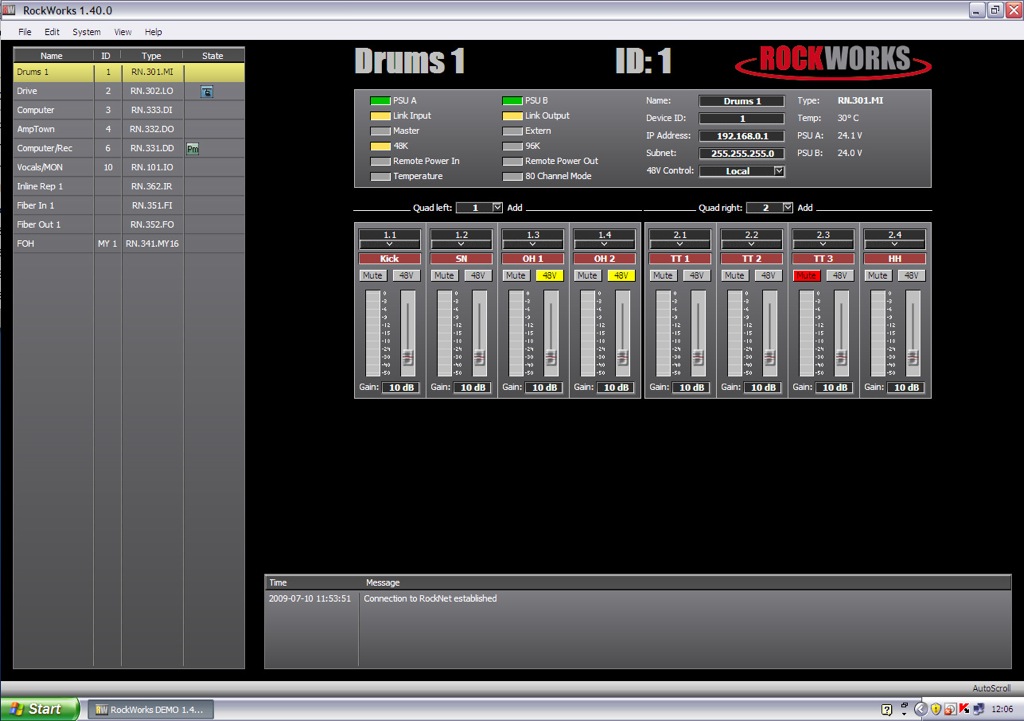Viewport: 1024px width, 721px height.
Task: Click the IP Address field 192.168.0.1
Action: 742,136
